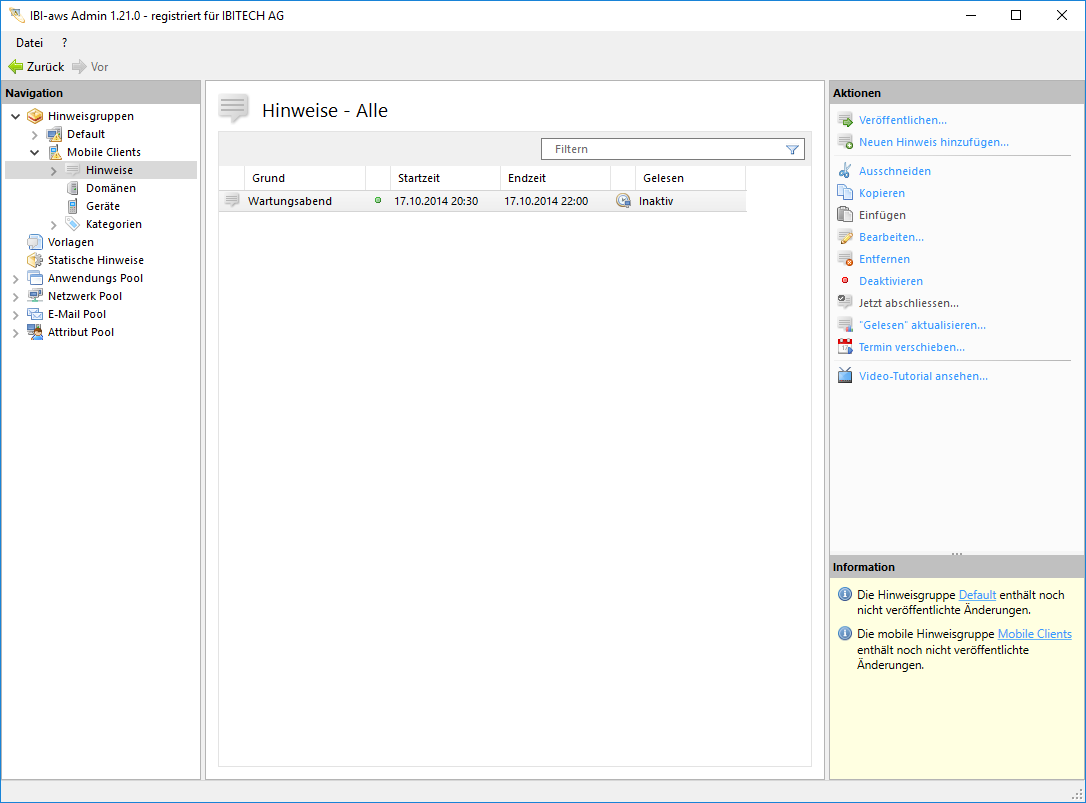Select Statische Hinweise in navigation
Viewport: 1086px width, 803px height.
point(95,260)
